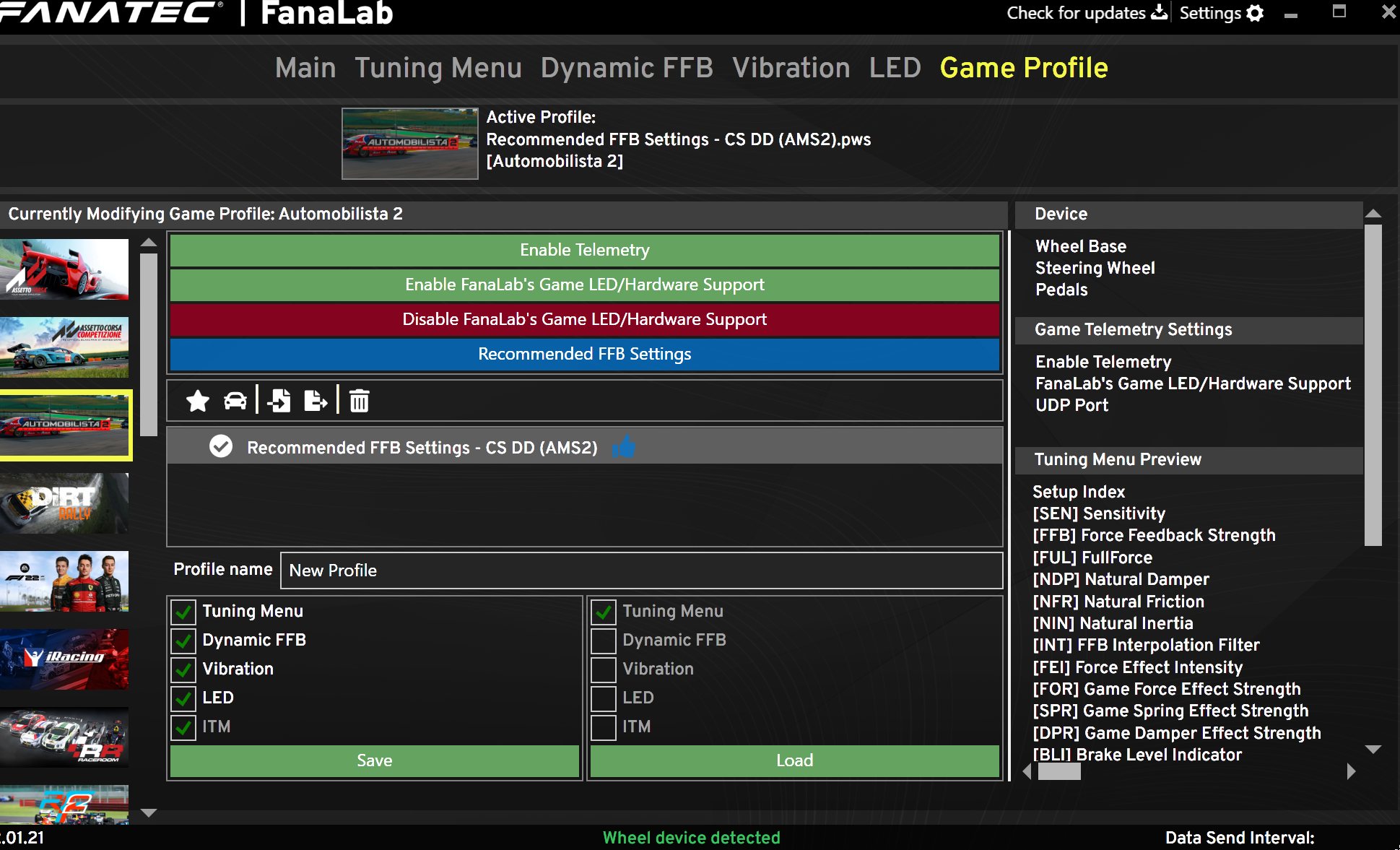Viewport: 1400px width, 850px height.
Task: Open the Vibration tab
Action: coord(791,68)
